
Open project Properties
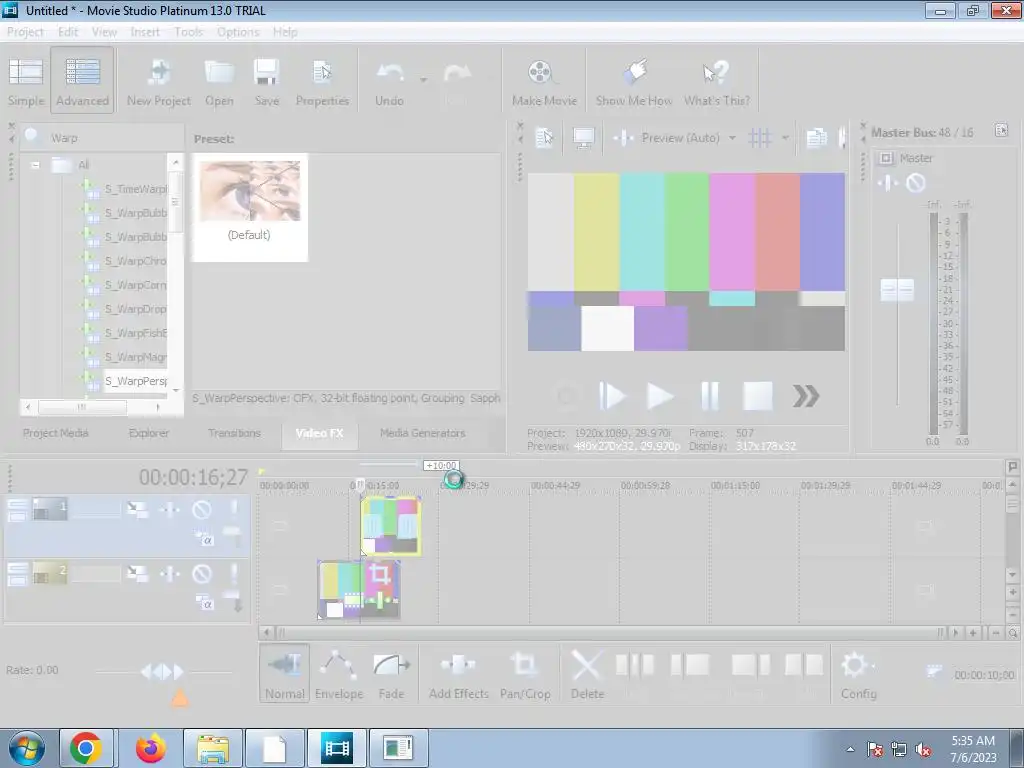pyautogui.click(x=323, y=82)
